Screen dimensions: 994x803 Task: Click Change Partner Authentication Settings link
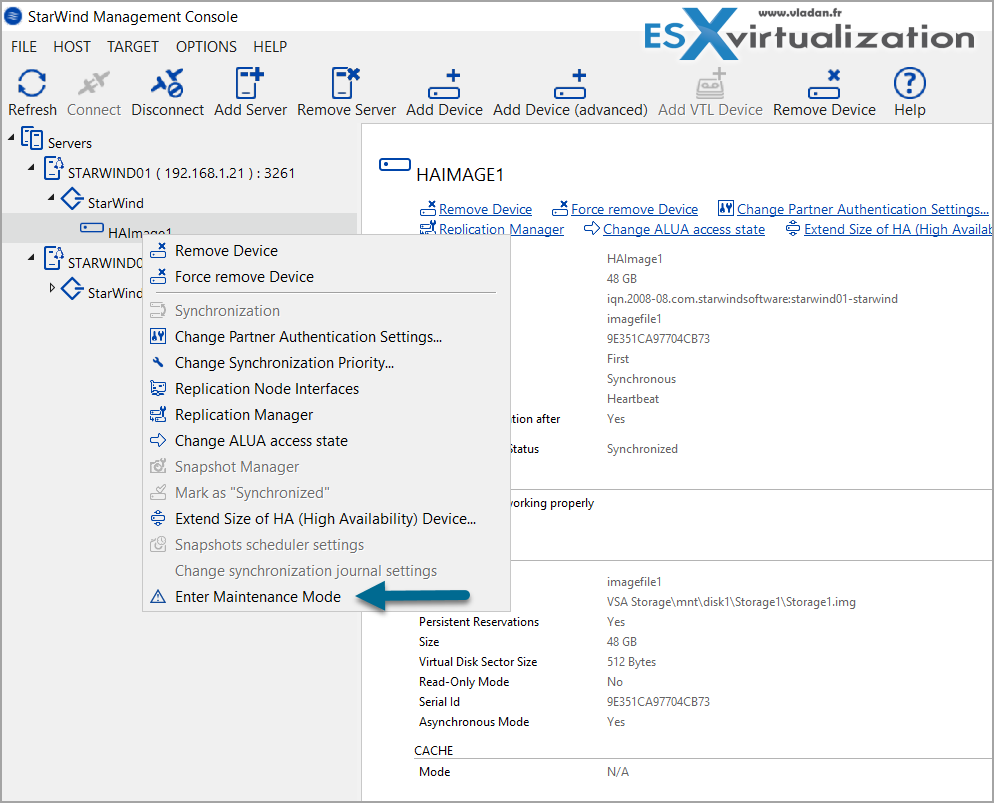pos(862,209)
